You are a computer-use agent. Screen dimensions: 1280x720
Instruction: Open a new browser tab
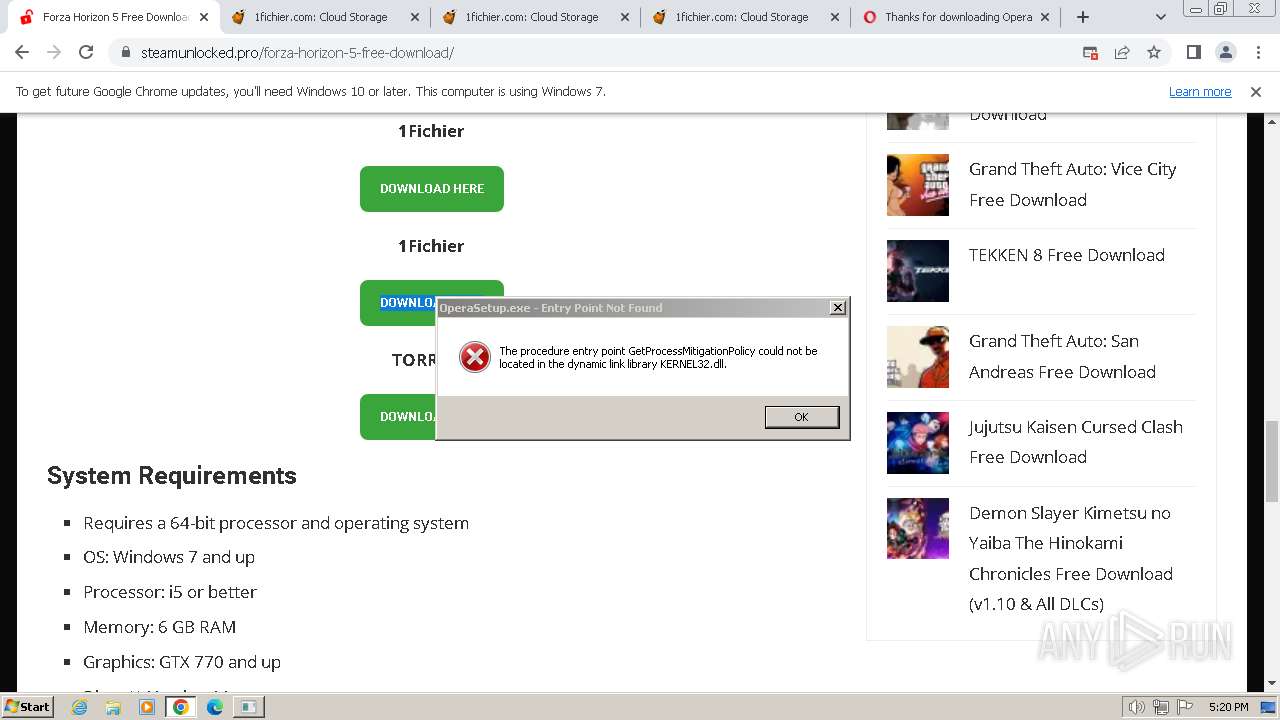(1082, 17)
